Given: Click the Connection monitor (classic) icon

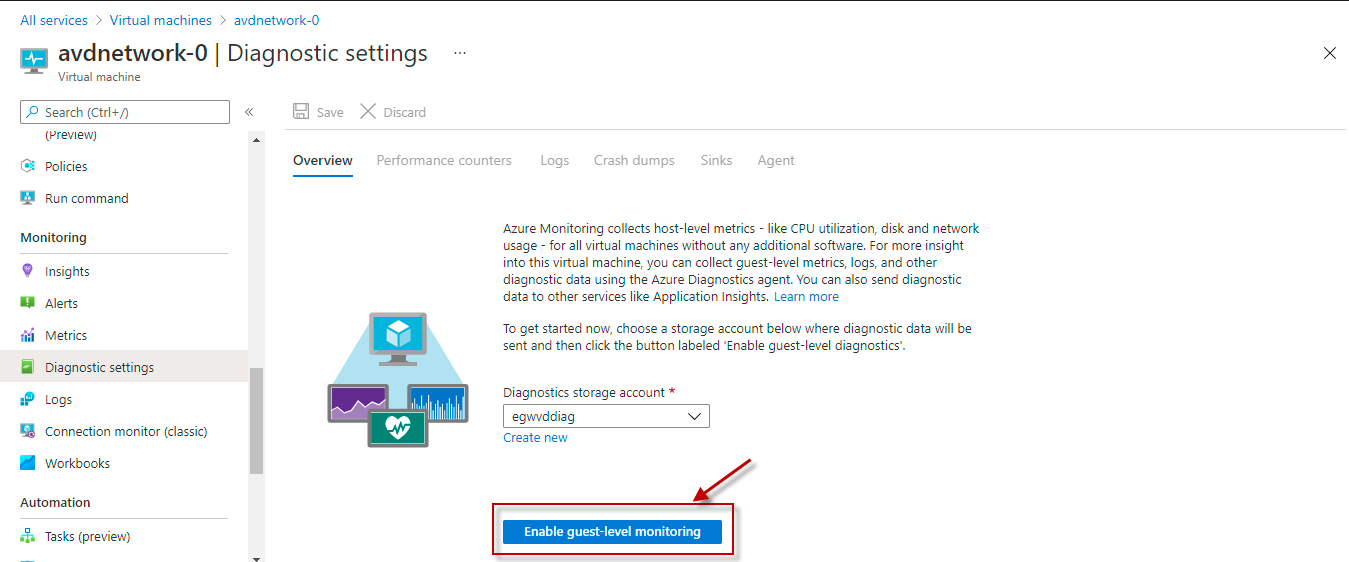Looking at the screenshot, I should [x=28, y=431].
